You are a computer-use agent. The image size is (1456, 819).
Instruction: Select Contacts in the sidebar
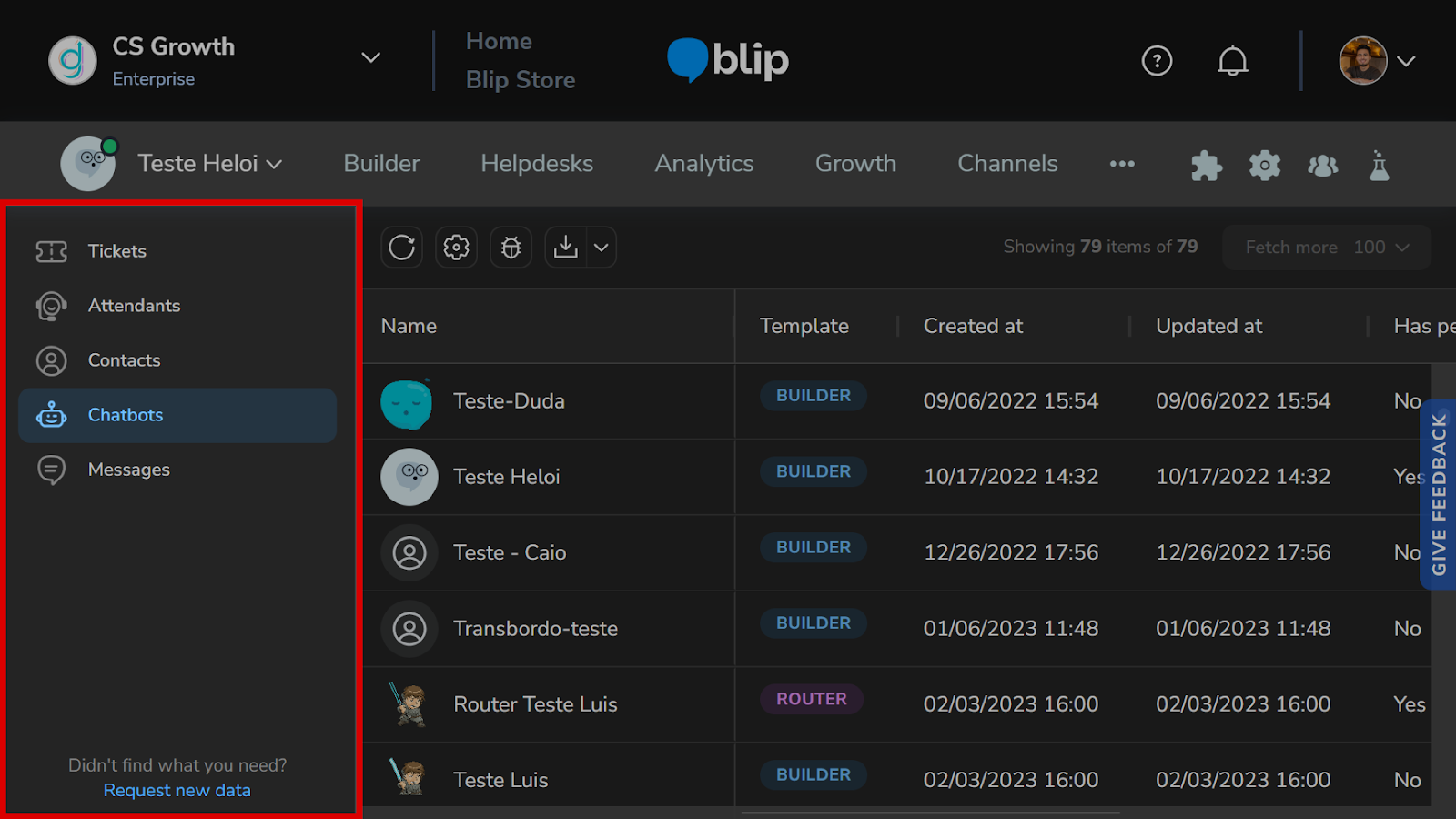click(x=177, y=360)
